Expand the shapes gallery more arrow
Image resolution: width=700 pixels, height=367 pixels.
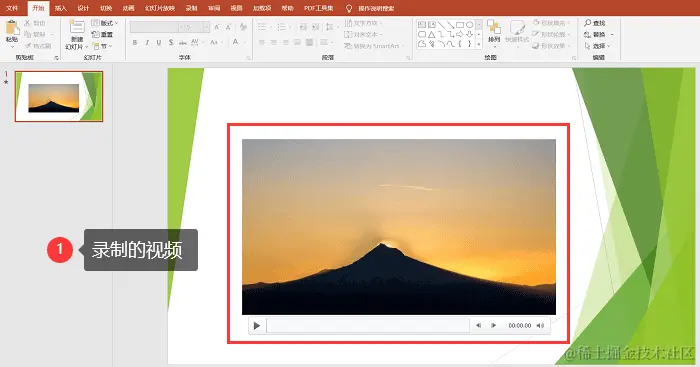(x=479, y=44)
